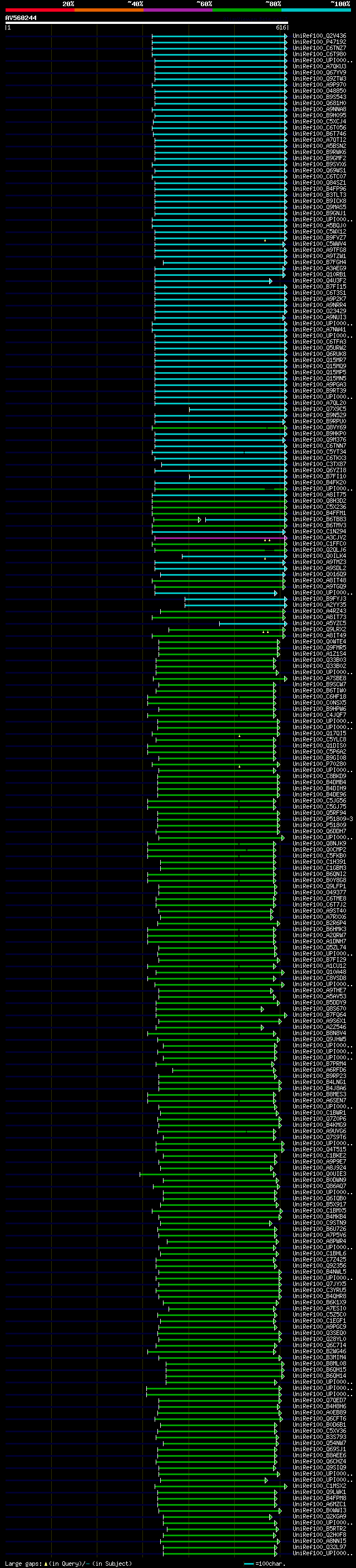Screen dimensions: 356x1568
Task: Select the UniRef100_B3S793 label
Action: (x=319, y=1437)
